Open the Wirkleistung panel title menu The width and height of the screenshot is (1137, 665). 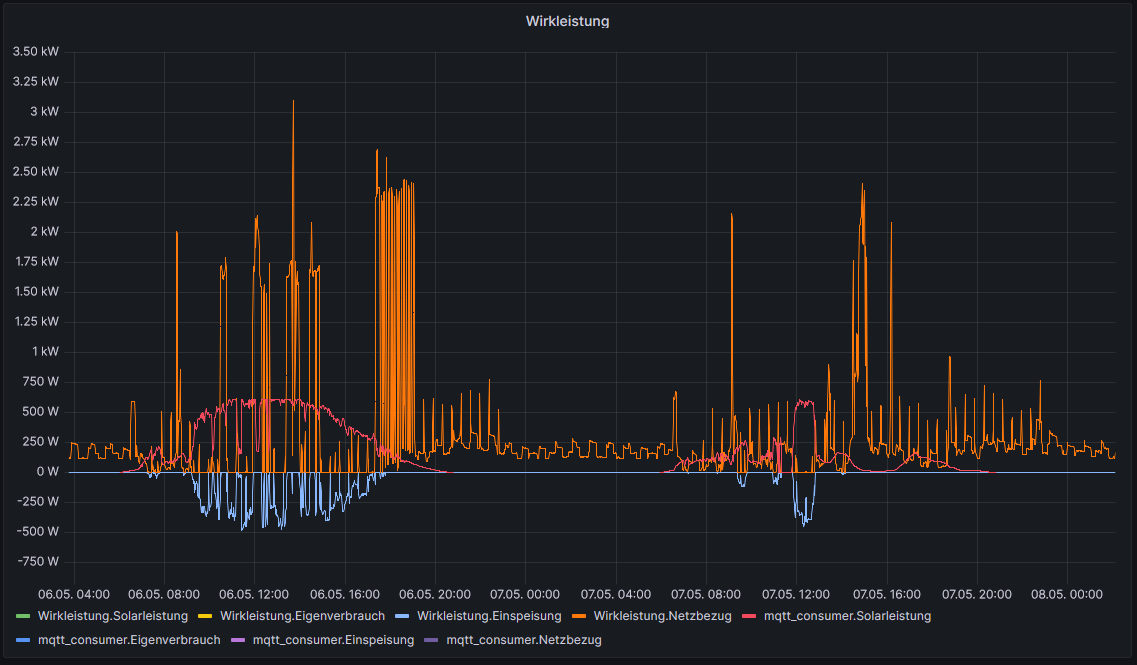point(567,21)
